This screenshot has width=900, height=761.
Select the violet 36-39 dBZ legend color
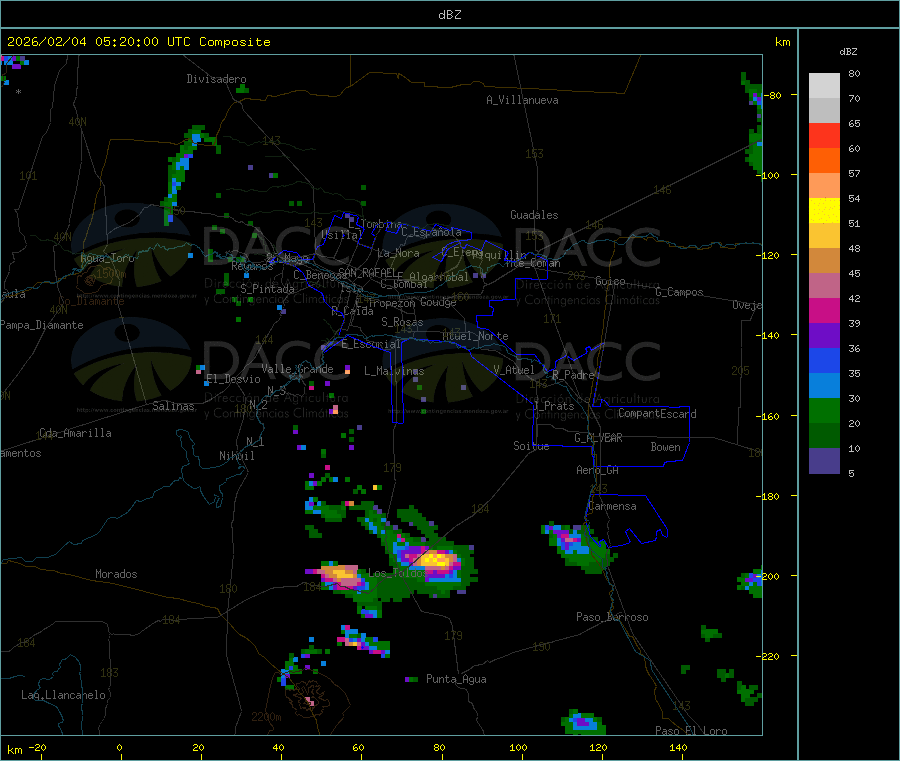click(x=824, y=336)
